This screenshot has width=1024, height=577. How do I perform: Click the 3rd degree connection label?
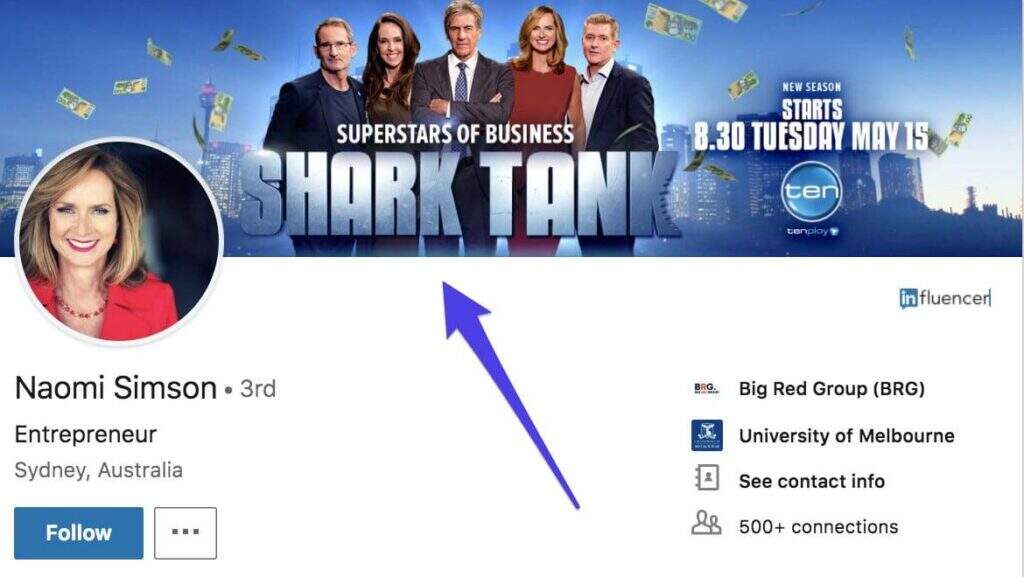coord(258,389)
